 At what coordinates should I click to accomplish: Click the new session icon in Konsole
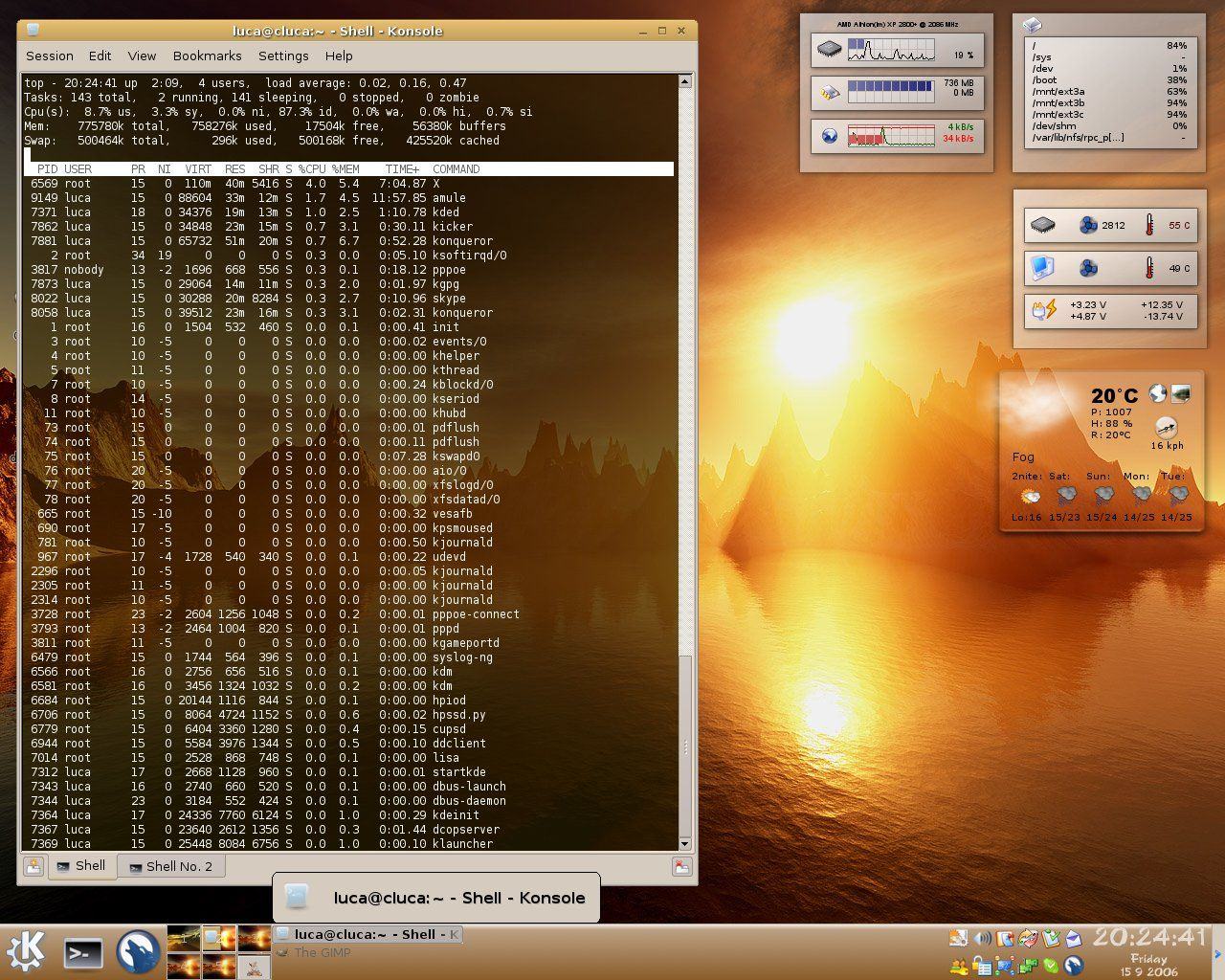pyautogui.click(x=33, y=866)
